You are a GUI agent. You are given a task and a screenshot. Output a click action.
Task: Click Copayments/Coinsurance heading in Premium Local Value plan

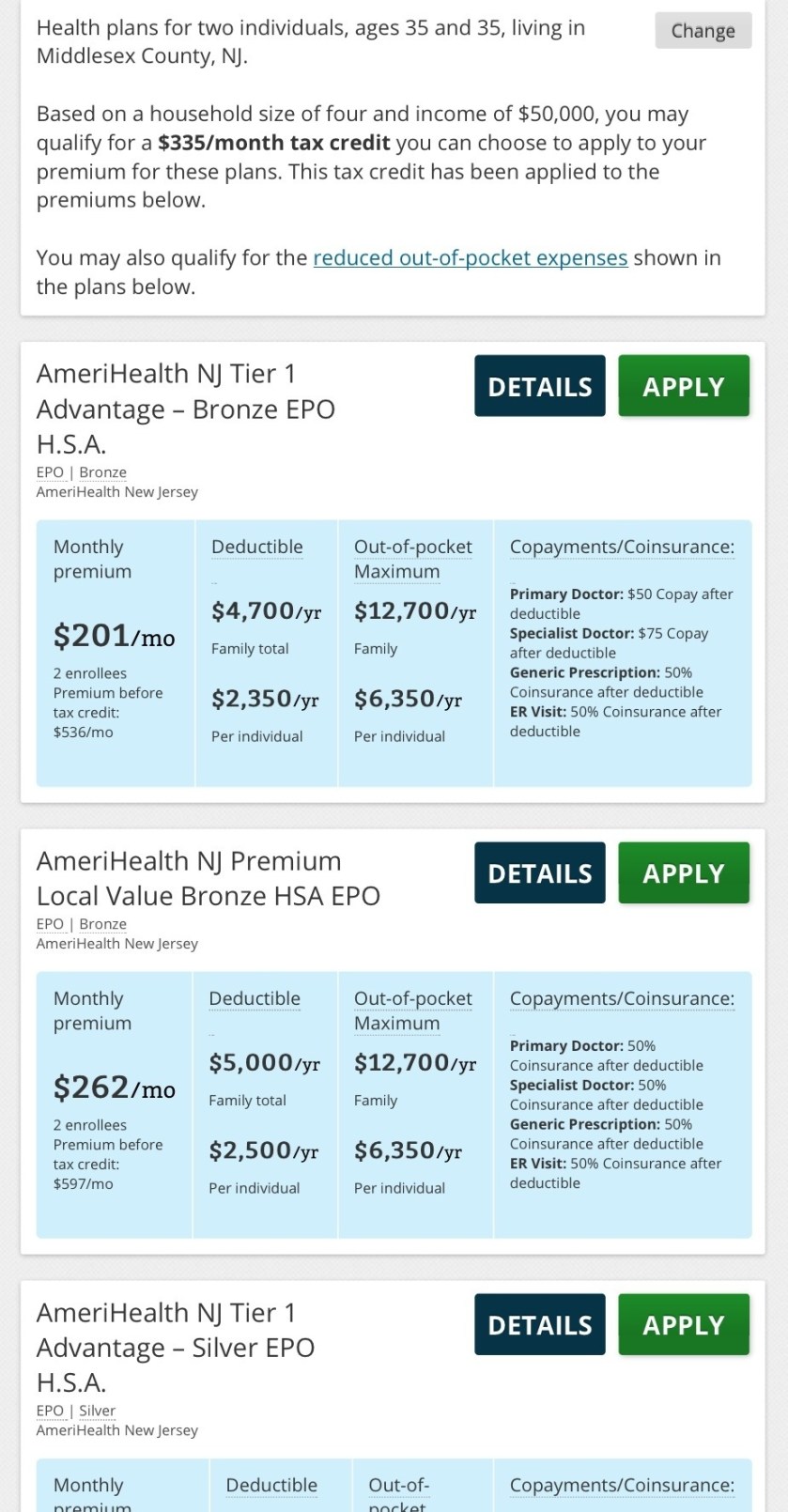tap(622, 998)
